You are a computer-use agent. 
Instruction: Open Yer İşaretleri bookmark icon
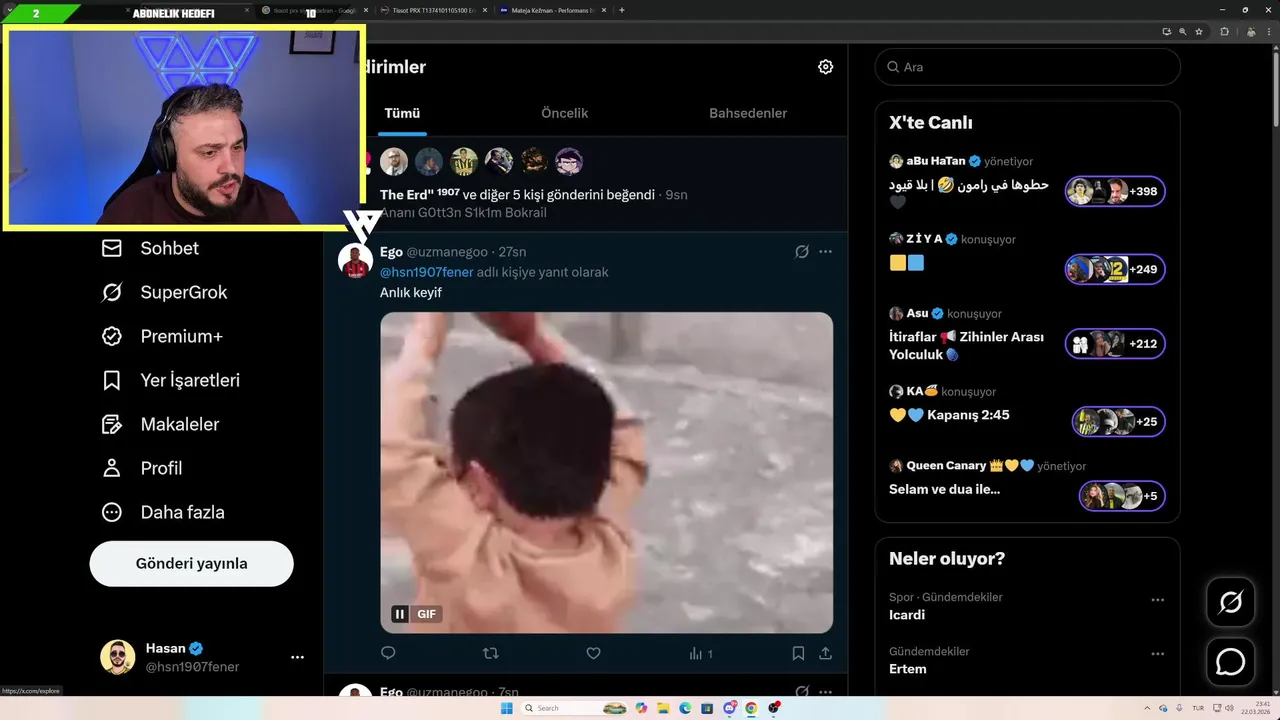[112, 380]
